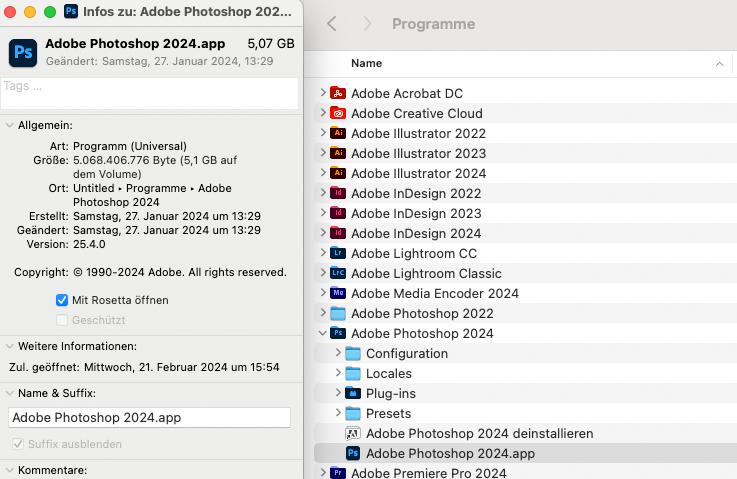Click 'Zul. geöffnet' date line
Image resolution: width=737 pixels, height=479 pixels.
(144, 367)
